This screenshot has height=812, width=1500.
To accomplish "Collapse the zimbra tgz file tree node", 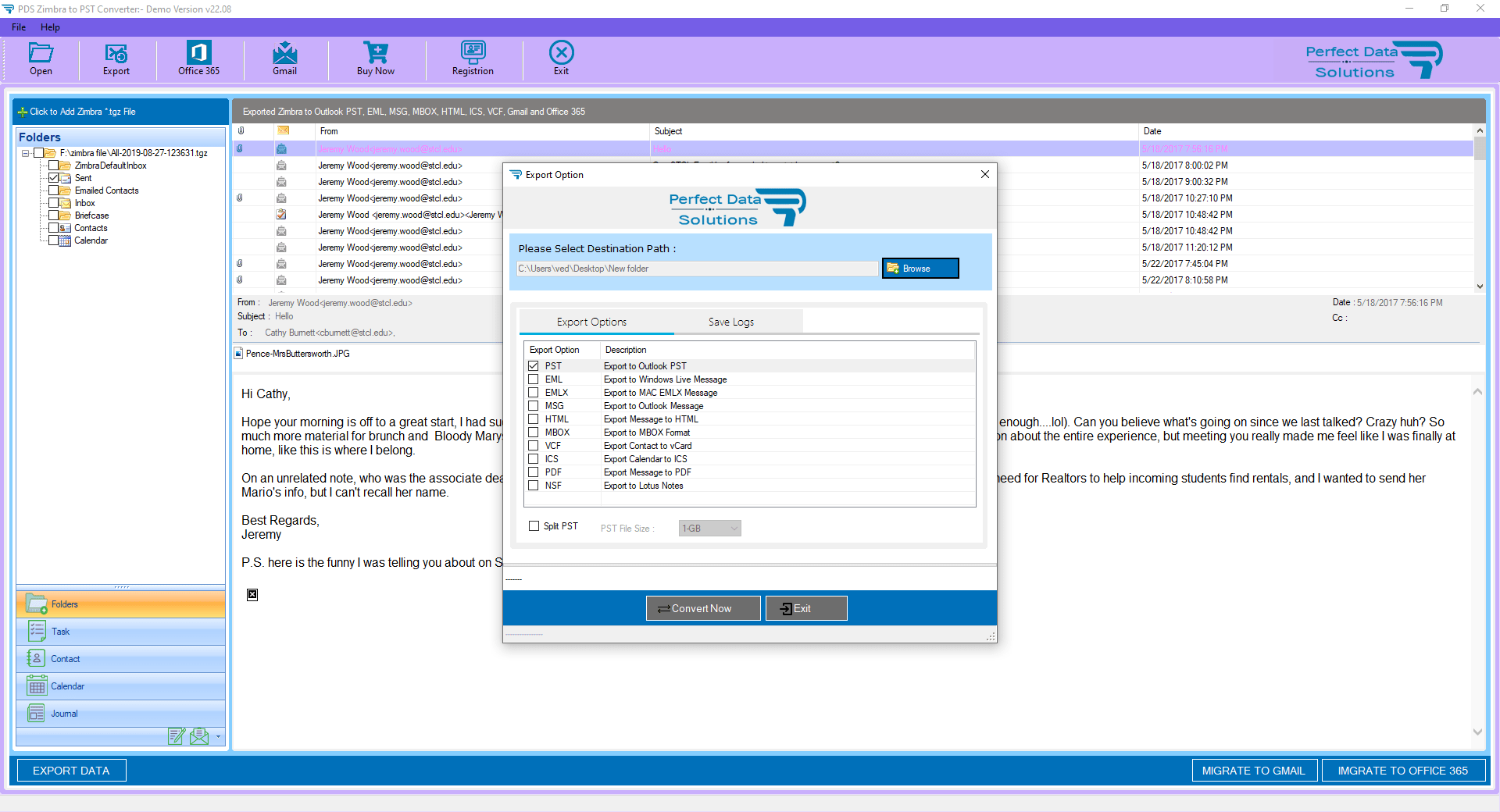I will coord(26,153).
